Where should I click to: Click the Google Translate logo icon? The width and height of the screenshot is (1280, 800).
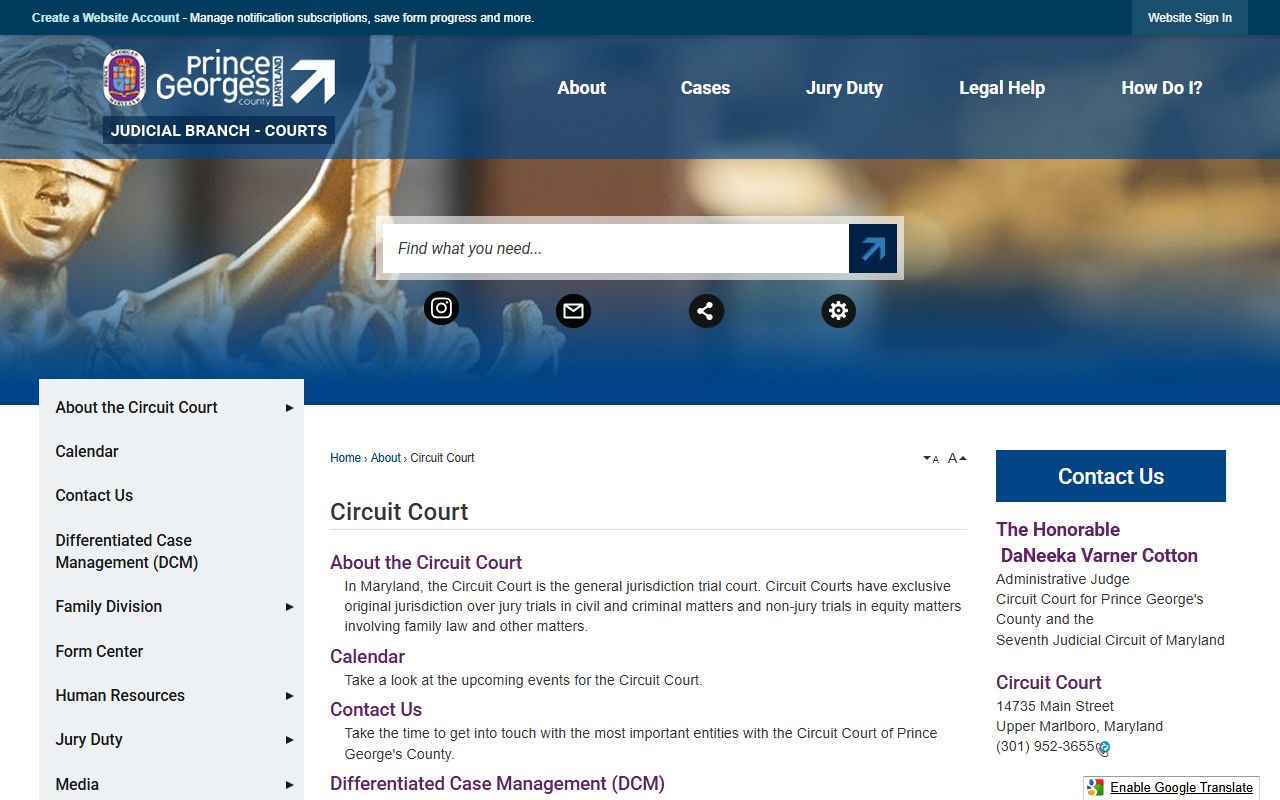click(1096, 788)
